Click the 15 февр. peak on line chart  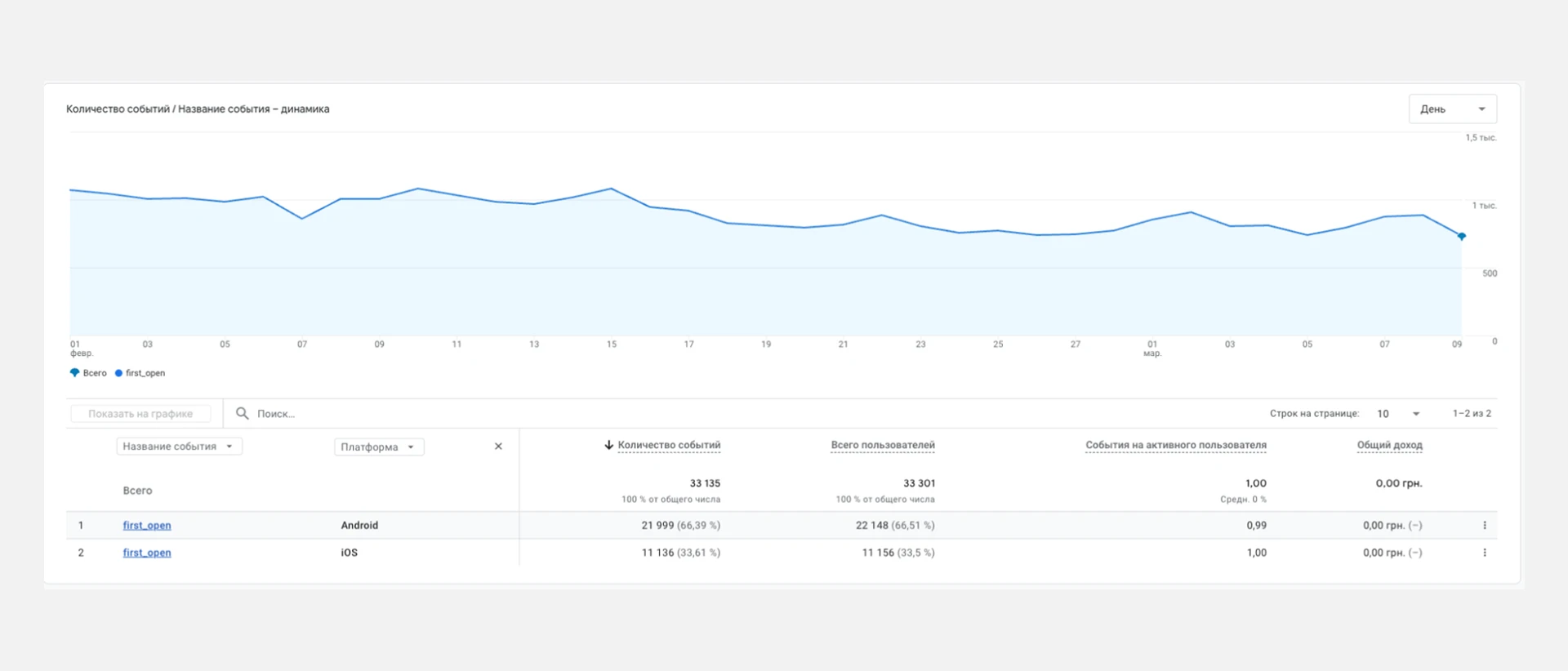pyautogui.click(x=612, y=189)
